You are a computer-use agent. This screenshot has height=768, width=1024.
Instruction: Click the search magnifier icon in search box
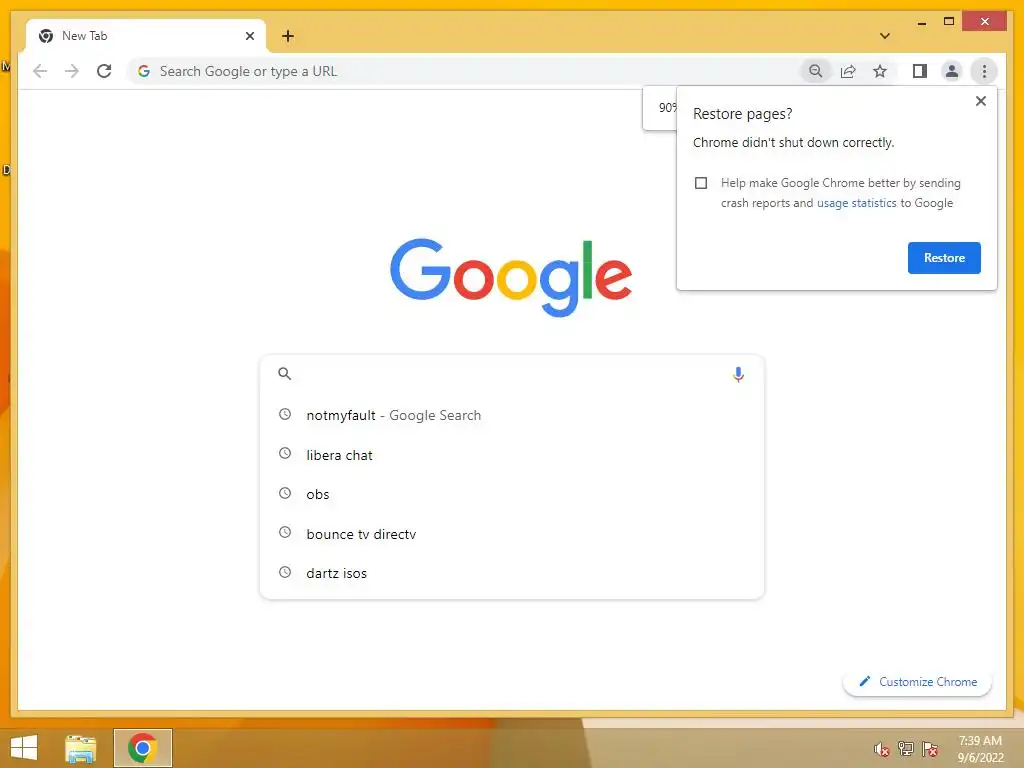(x=284, y=374)
